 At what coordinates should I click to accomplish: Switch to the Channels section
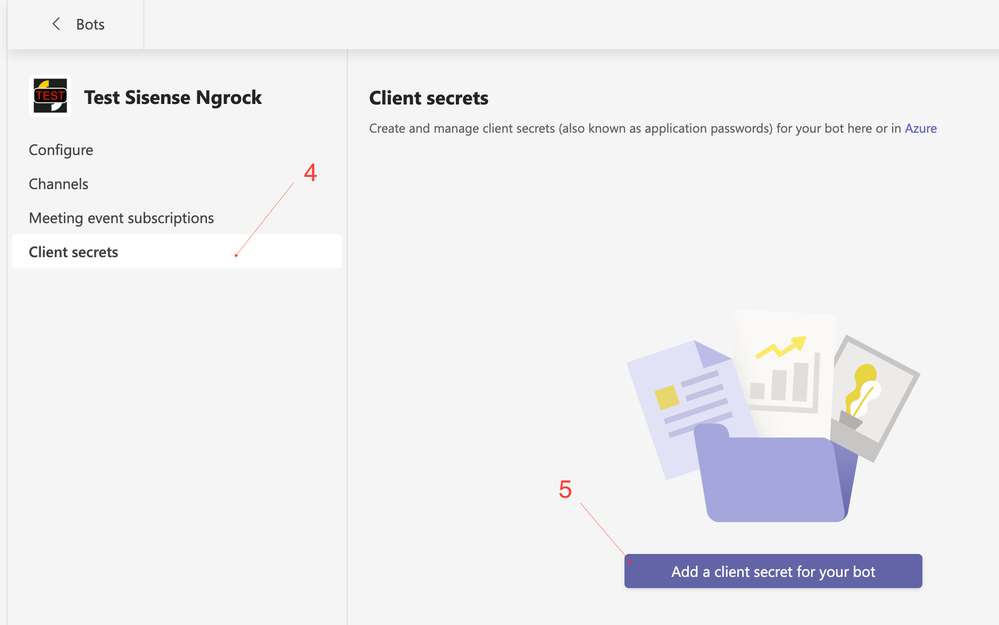tap(58, 184)
